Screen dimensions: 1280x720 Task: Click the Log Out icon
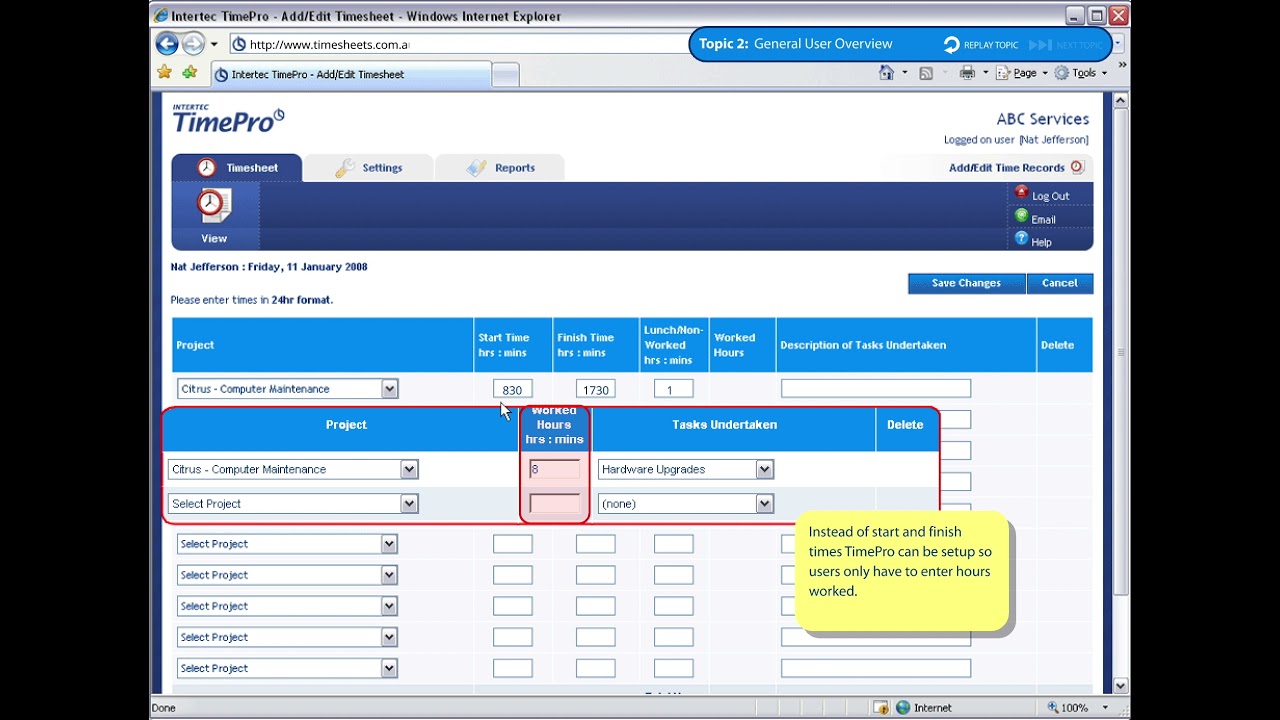point(1021,192)
